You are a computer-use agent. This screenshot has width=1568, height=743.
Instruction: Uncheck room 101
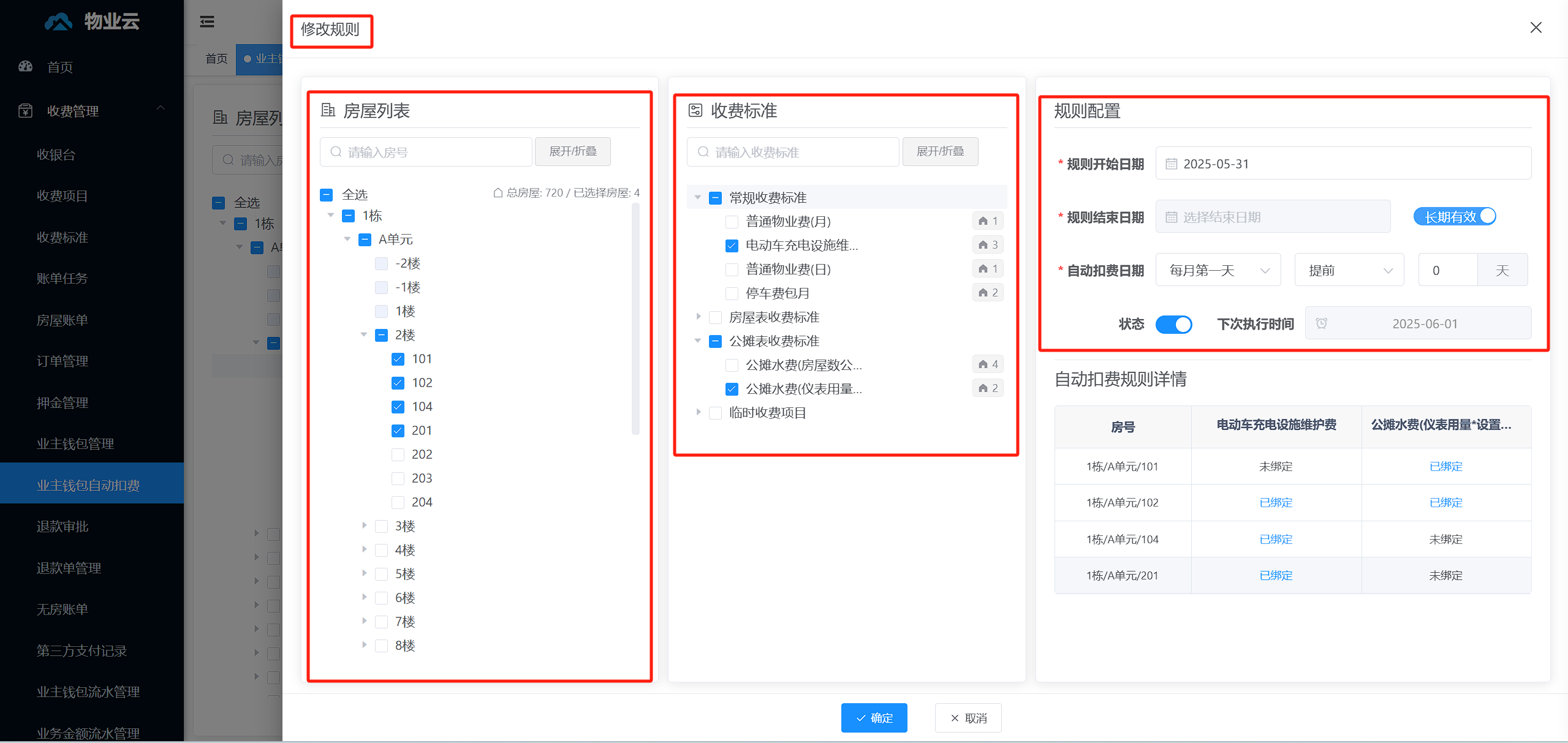pyautogui.click(x=398, y=359)
